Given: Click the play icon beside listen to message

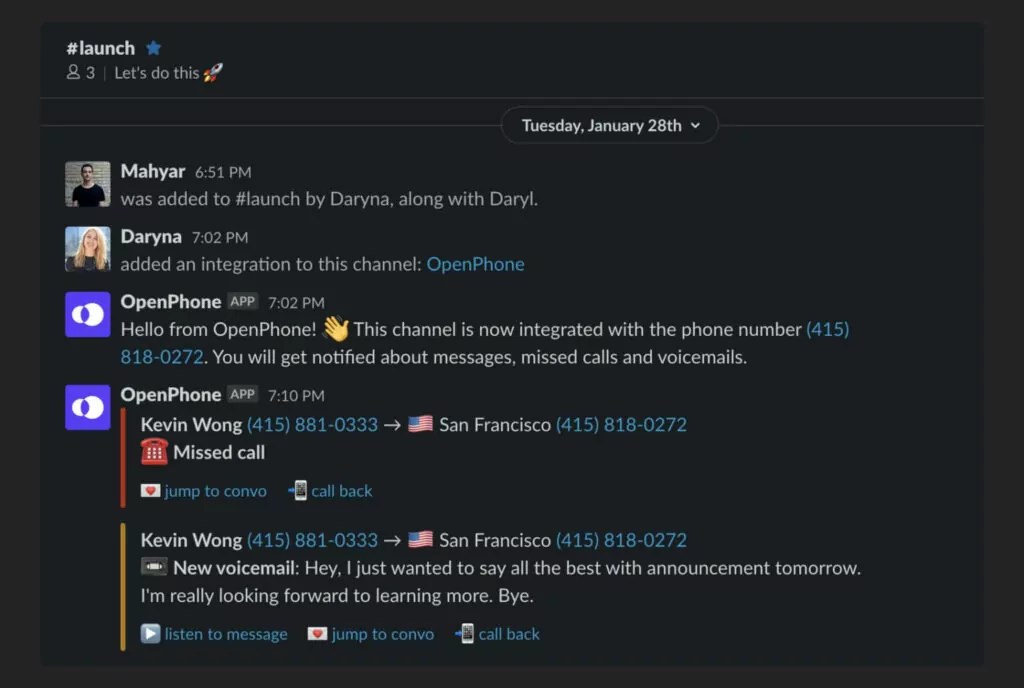Looking at the screenshot, I should tap(150, 633).
